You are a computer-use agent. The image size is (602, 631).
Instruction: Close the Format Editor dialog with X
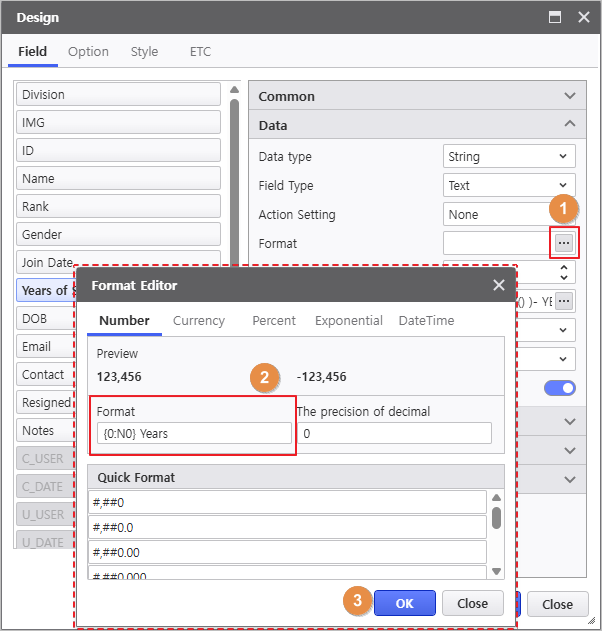tap(499, 285)
